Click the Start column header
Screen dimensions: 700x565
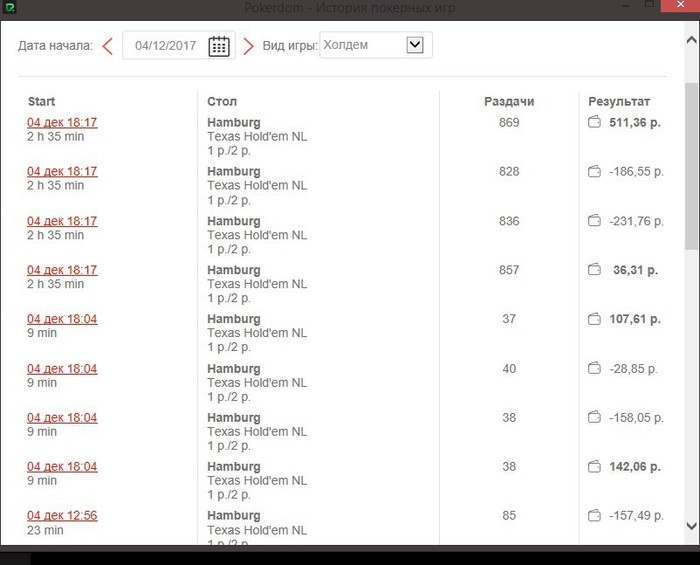(x=42, y=101)
